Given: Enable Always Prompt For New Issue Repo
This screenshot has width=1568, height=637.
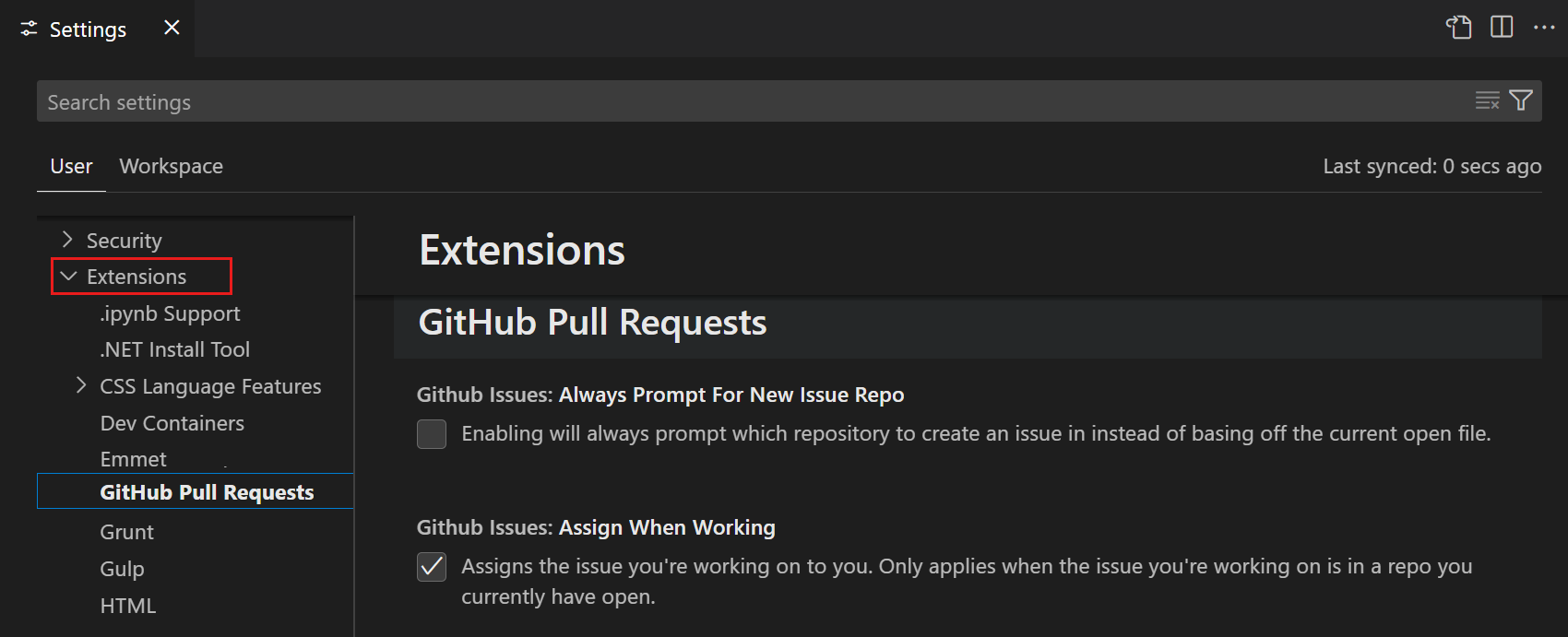Looking at the screenshot, I should tap(431, 433).
